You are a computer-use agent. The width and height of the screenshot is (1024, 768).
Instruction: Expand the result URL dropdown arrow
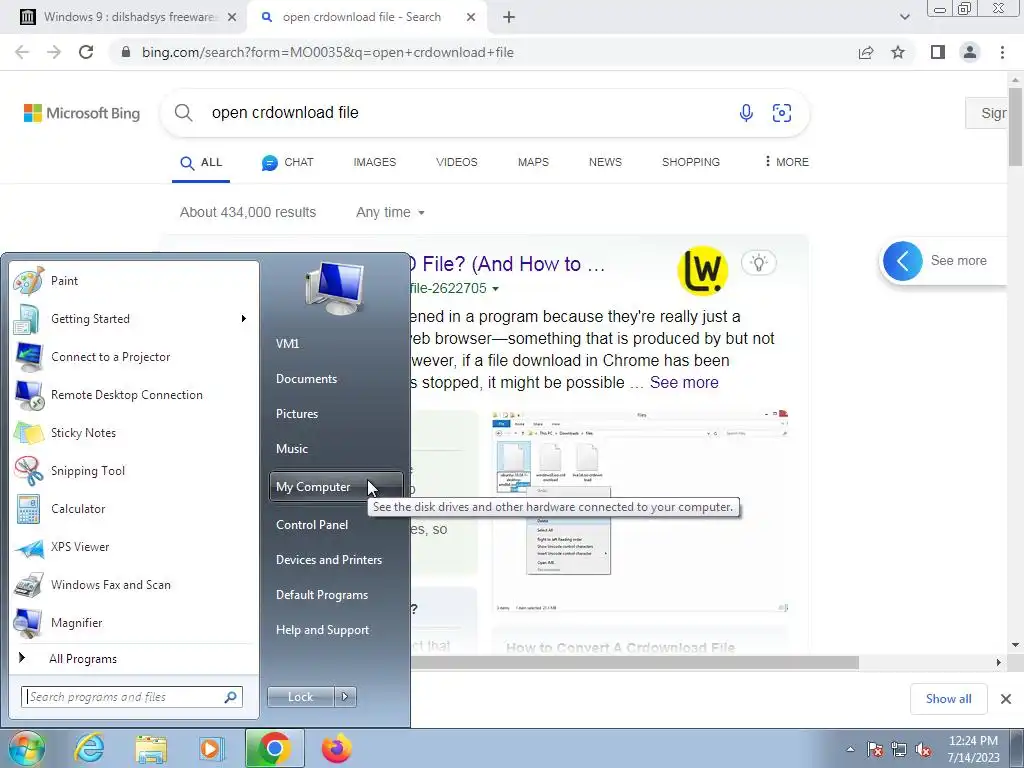(x=496, y=289)
